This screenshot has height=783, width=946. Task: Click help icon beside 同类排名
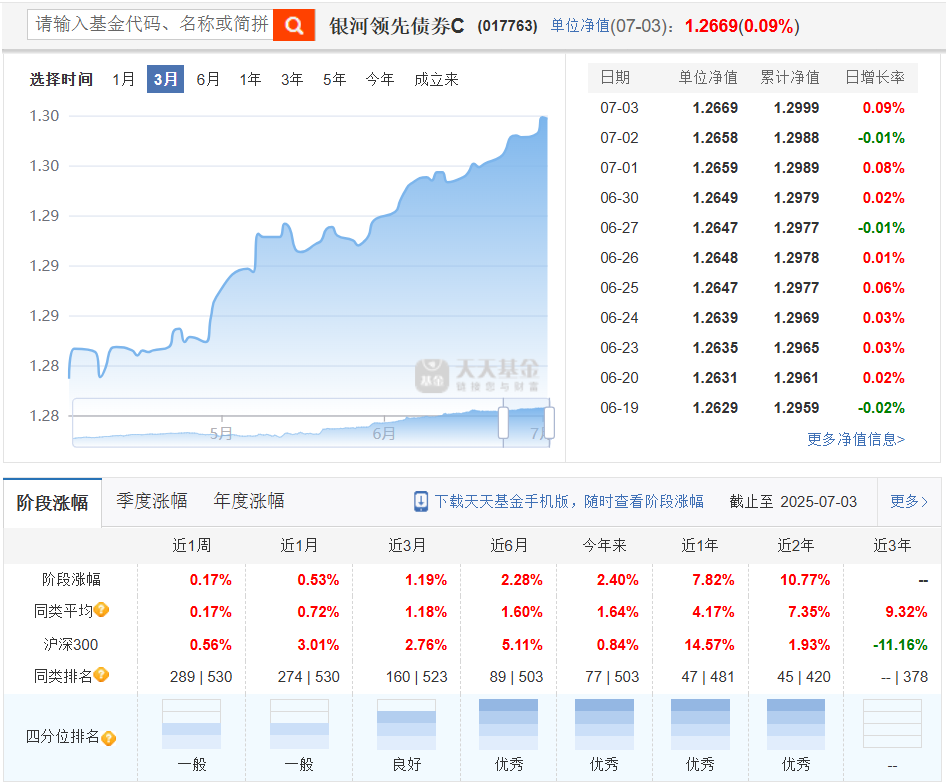coord(101,674)
